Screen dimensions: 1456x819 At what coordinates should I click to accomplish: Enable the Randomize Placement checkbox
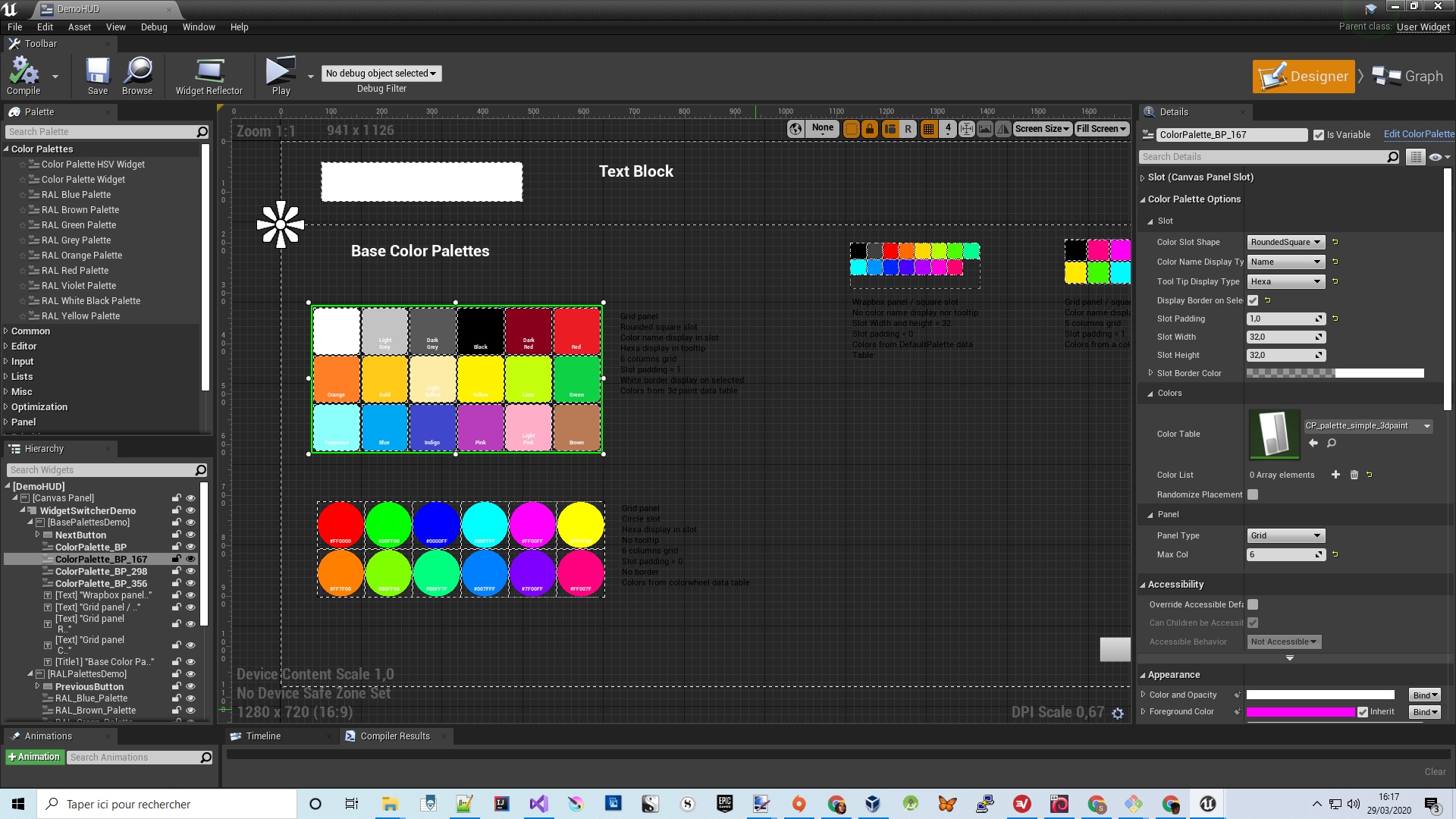pos(1253,494)
